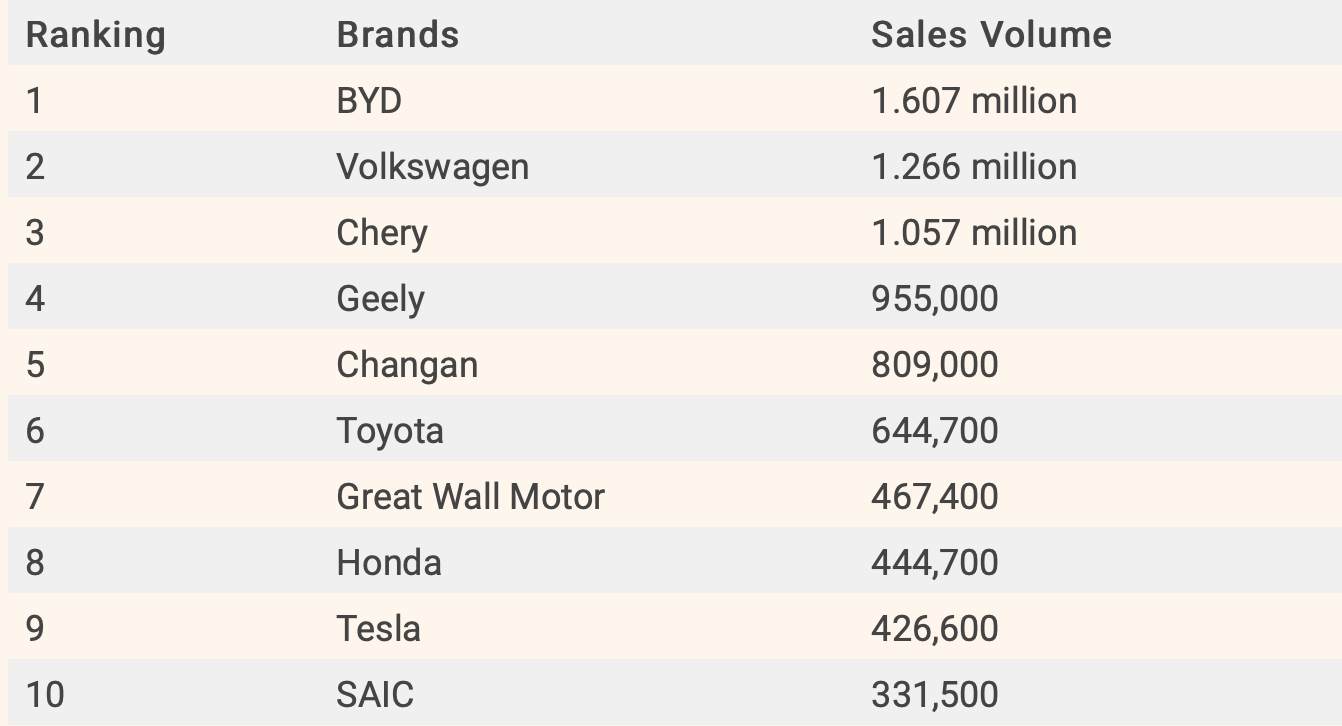Click the Chery brand name
This screenshot has width=1342, height=726.
point(381,233)
